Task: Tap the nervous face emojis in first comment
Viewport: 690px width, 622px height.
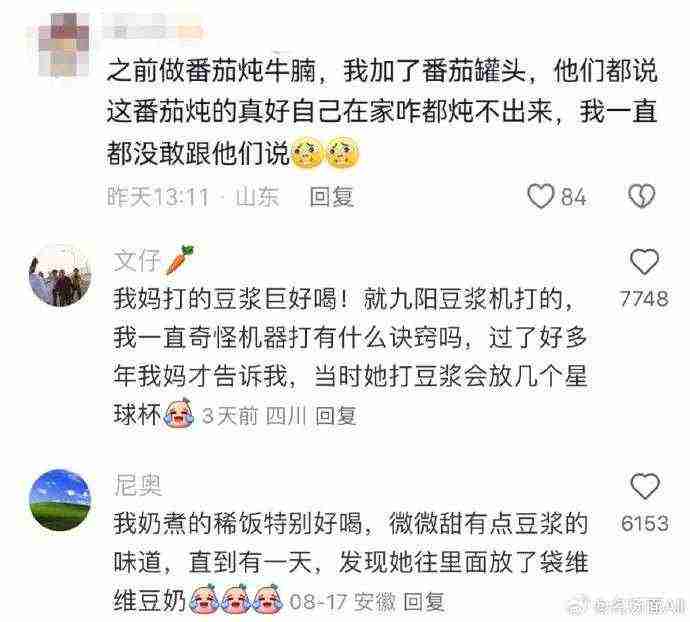Action: tap(325, 153)
